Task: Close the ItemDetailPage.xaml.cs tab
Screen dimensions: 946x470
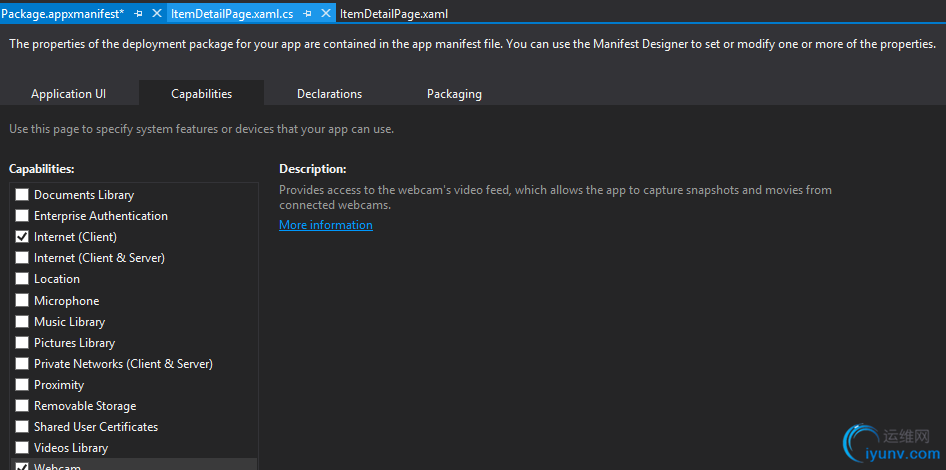Action: [325, 13]
